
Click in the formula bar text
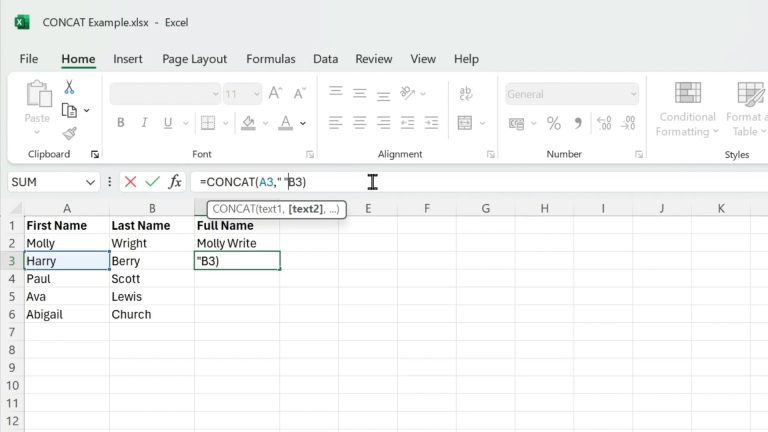click(253, 182)
